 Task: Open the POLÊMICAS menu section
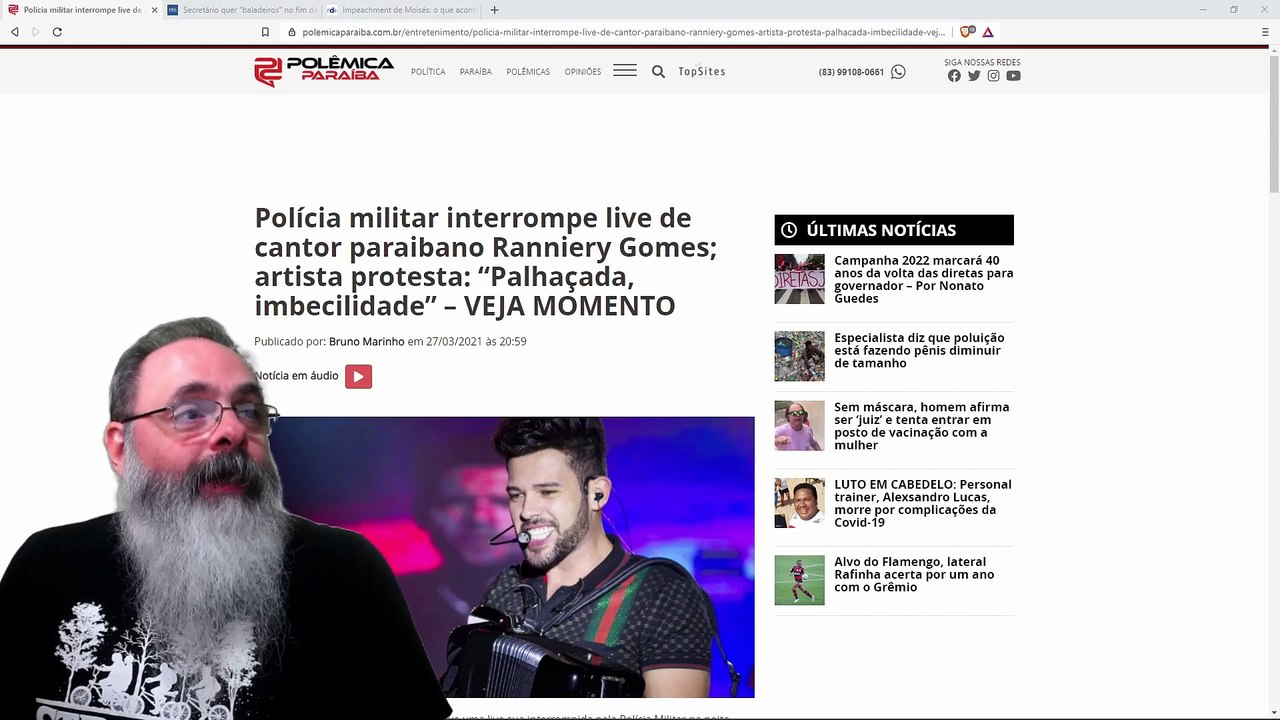click(x=528, y=72)
